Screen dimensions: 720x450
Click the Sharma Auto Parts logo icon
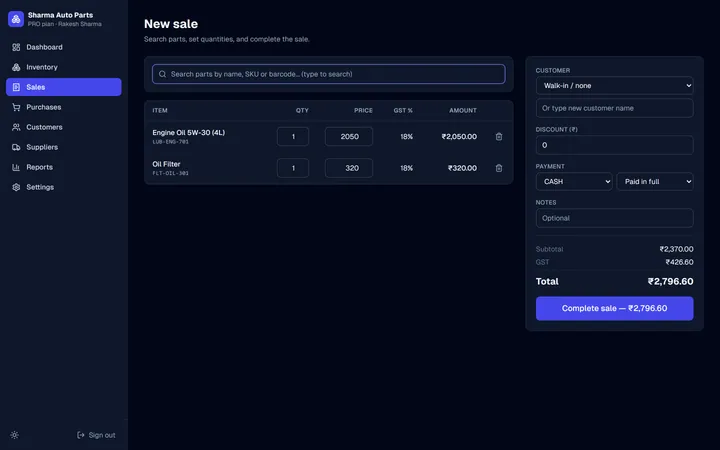[x=16, y=19]
